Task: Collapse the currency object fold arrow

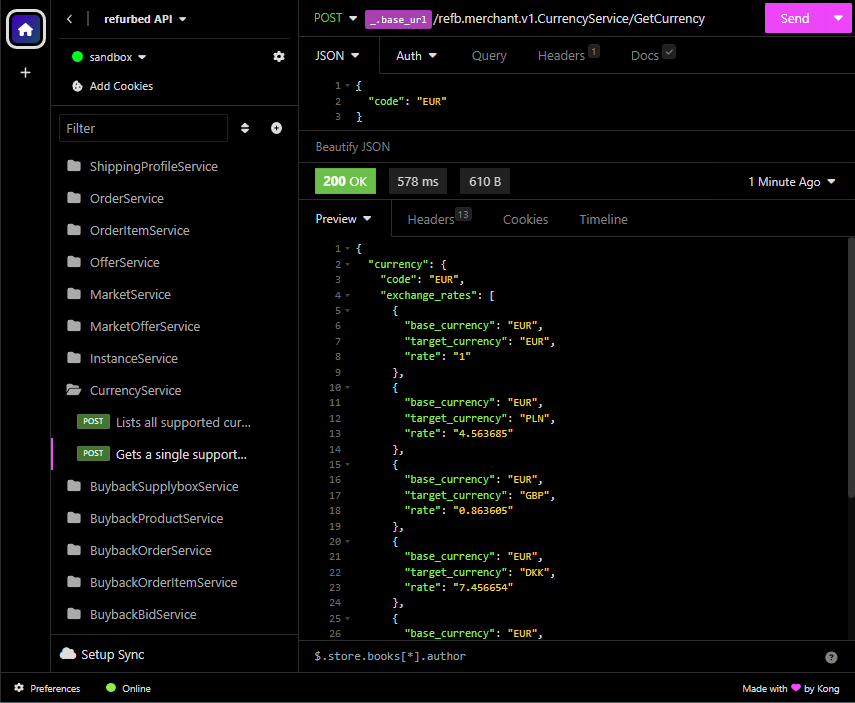Action: [347, 265]
